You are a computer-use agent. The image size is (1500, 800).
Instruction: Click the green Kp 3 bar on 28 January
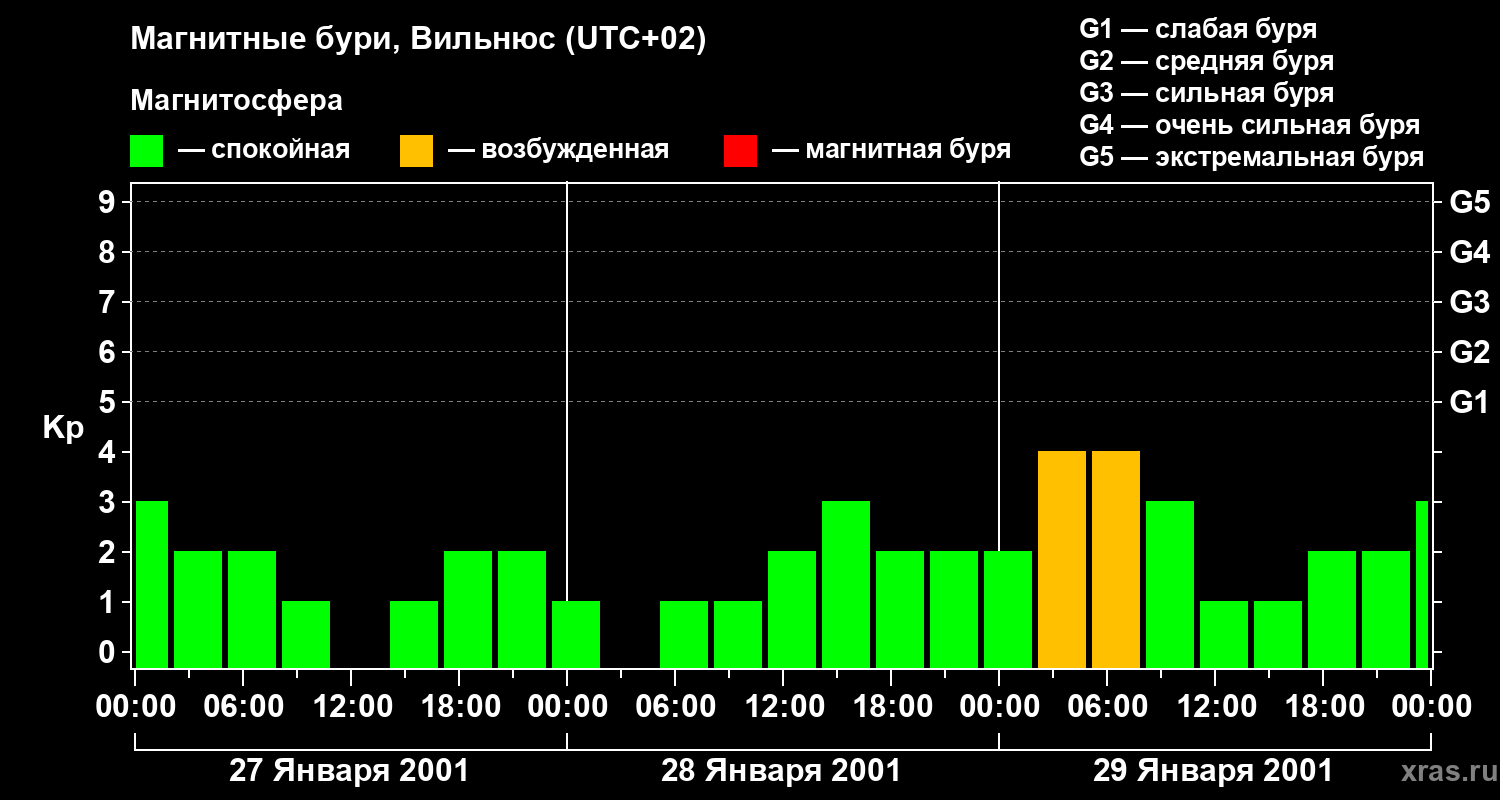pos(846,585)
